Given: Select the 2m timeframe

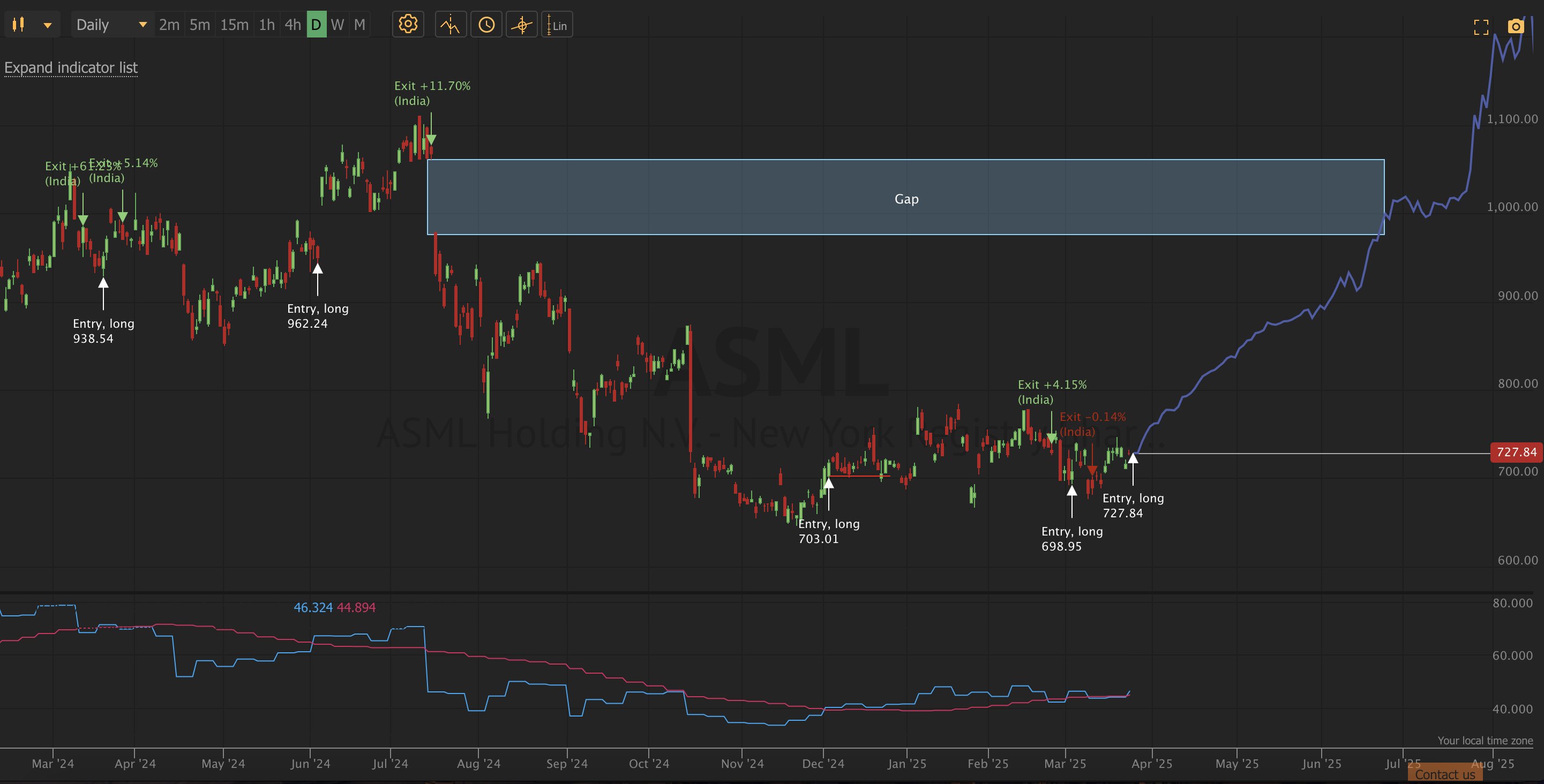Looking at the screenshot, I should (169, 25).
